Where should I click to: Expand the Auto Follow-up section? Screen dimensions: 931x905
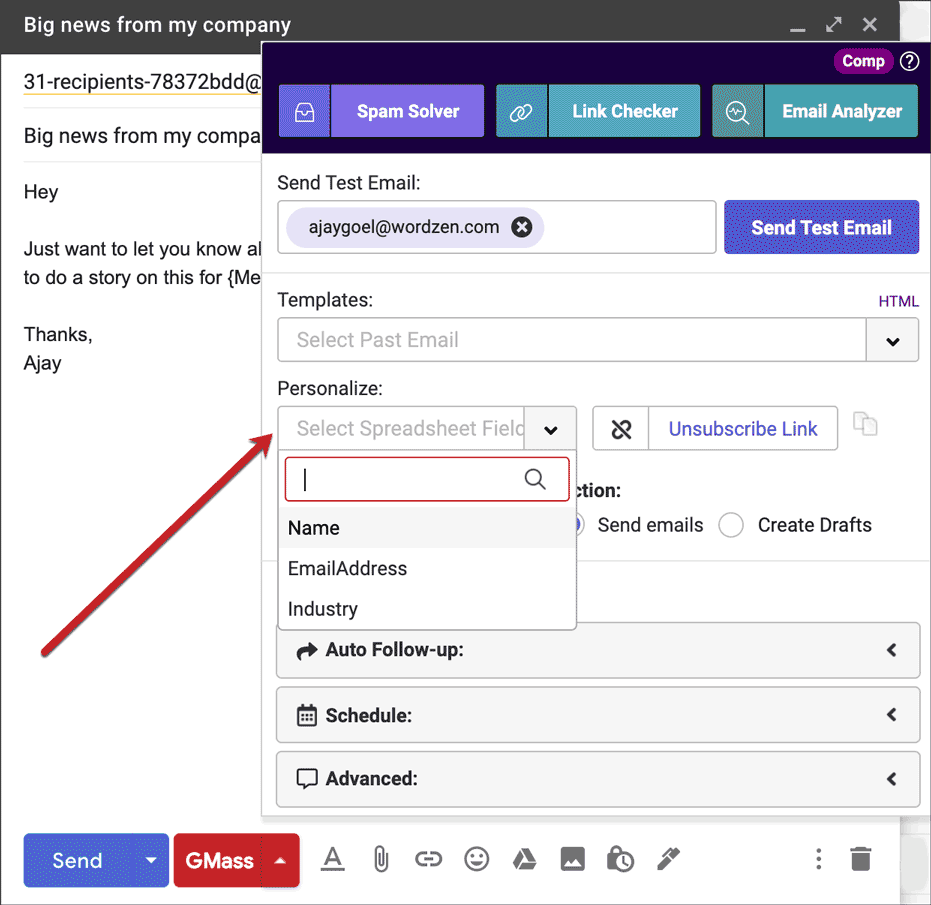598,650
